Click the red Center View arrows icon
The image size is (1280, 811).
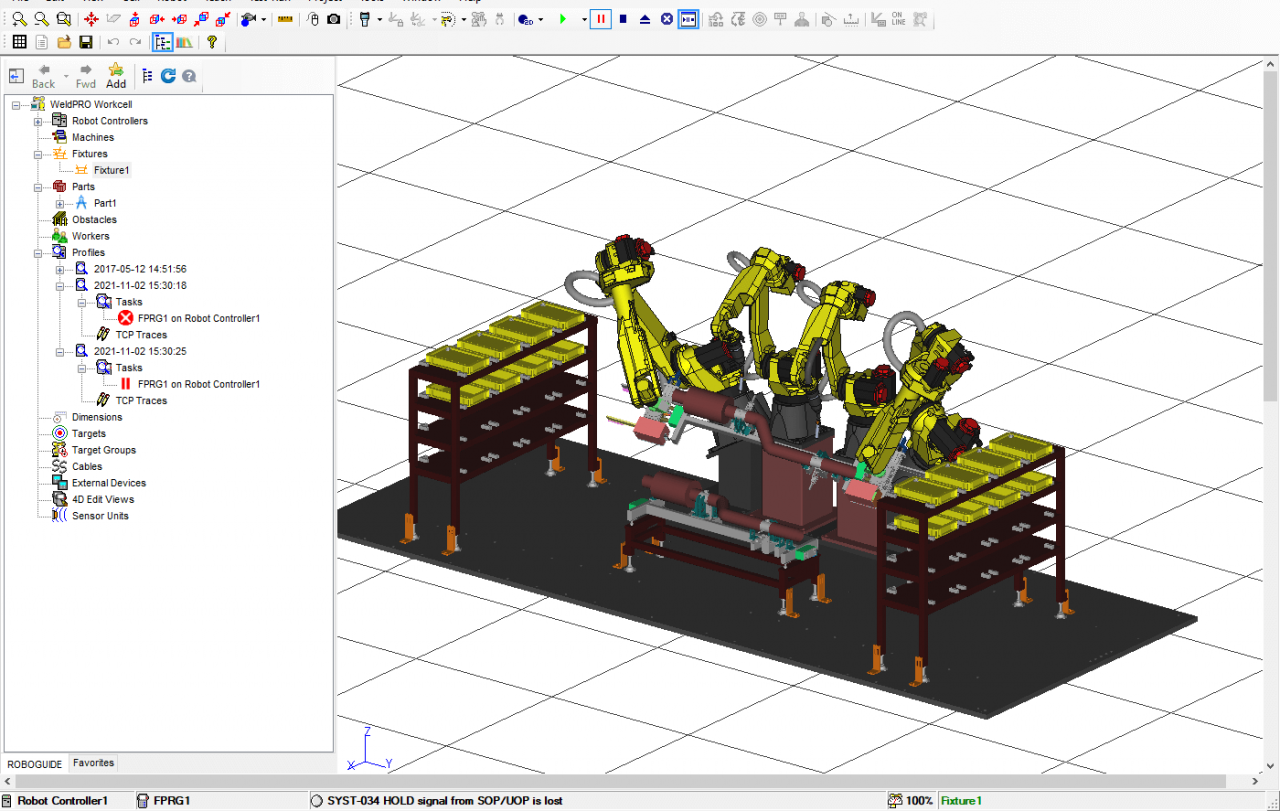[91, 19]
